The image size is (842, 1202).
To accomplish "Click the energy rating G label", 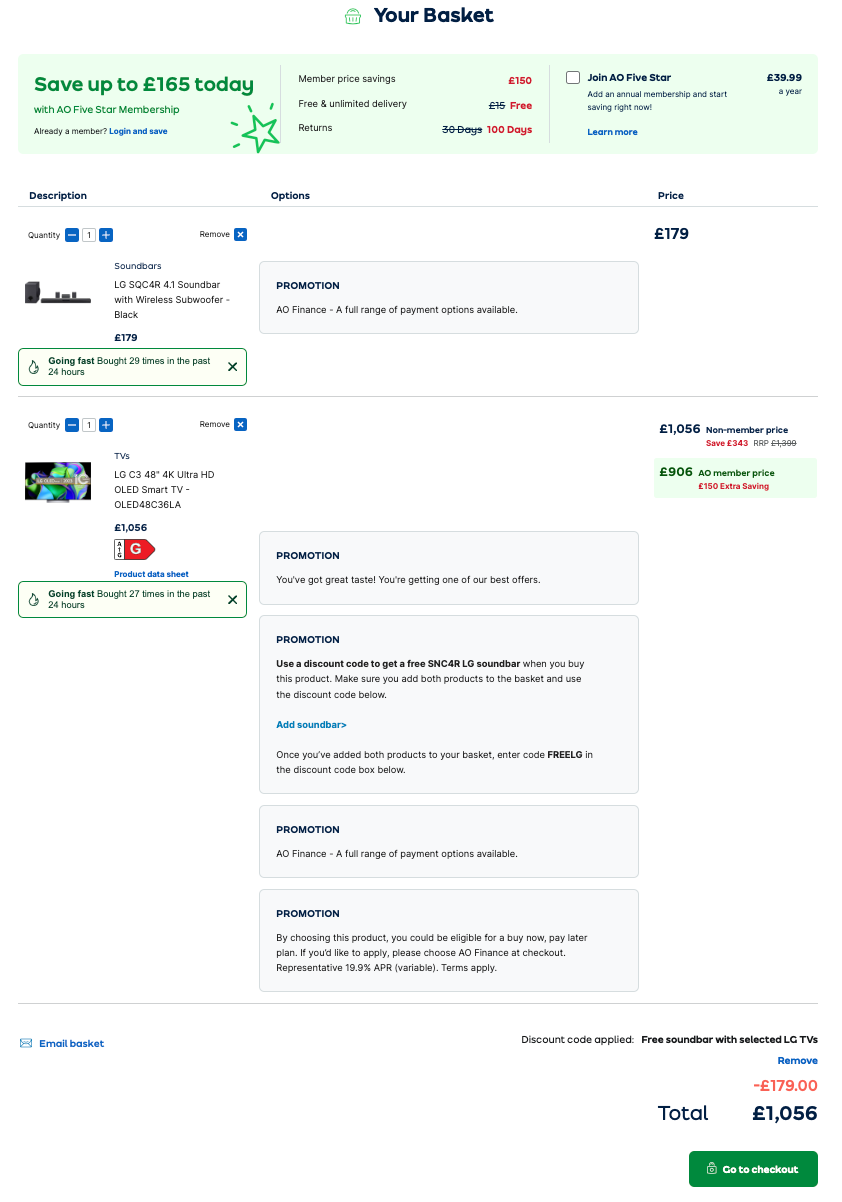I will [x=135, y=549].
